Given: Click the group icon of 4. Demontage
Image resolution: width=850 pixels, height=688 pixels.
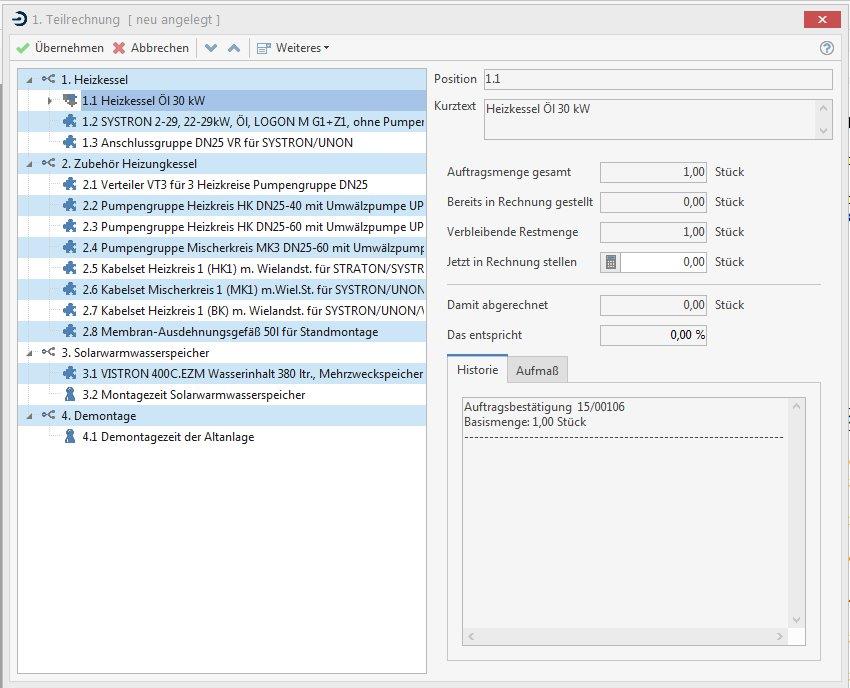Looking at the screenshot, I should click(48, 415).
